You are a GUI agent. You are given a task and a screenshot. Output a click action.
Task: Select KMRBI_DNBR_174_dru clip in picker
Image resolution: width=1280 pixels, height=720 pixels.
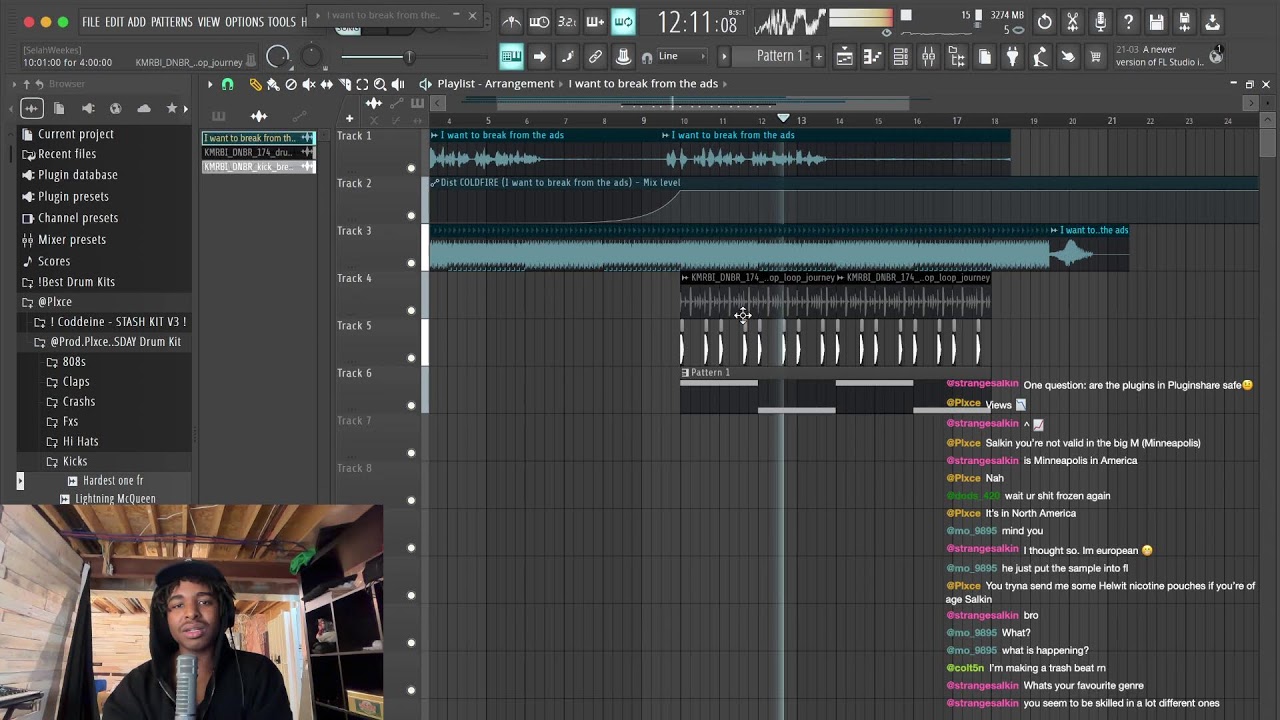259,153
